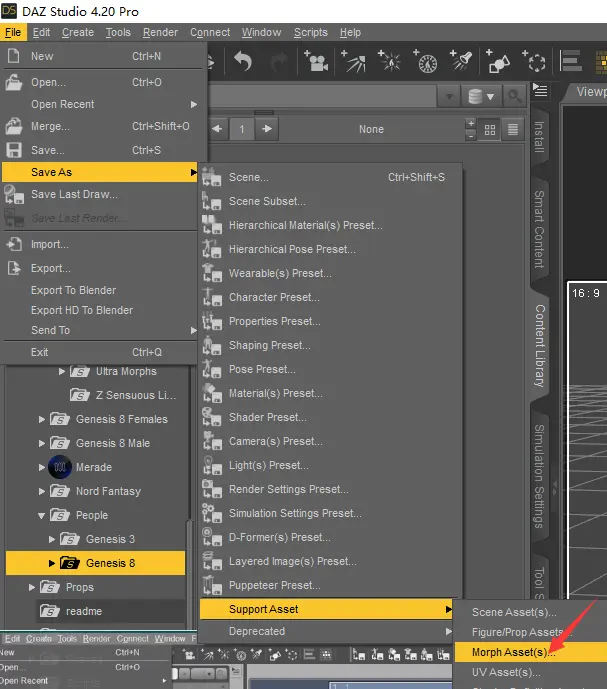Expand the Genesis 8 Females folder
This screenshot has height=689, width=607.
41,420
